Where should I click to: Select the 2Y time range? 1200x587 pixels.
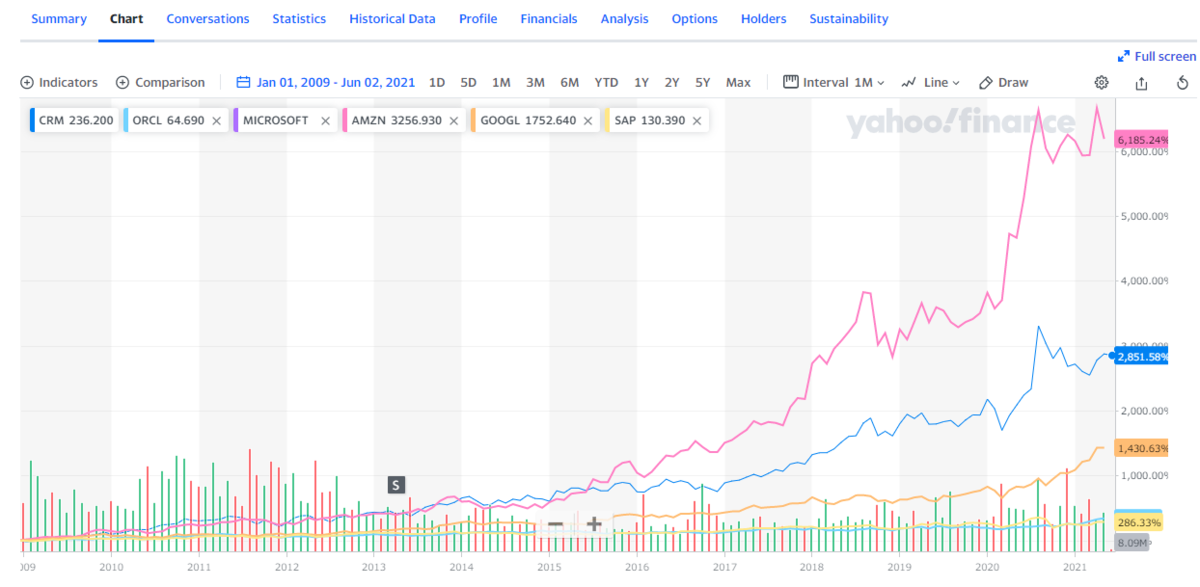(672, 83)
